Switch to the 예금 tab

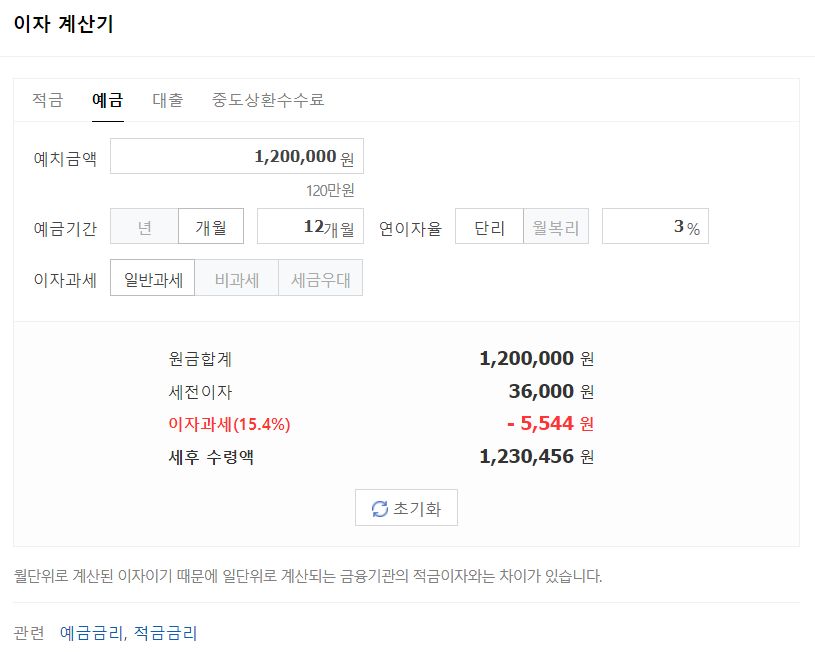106,99
